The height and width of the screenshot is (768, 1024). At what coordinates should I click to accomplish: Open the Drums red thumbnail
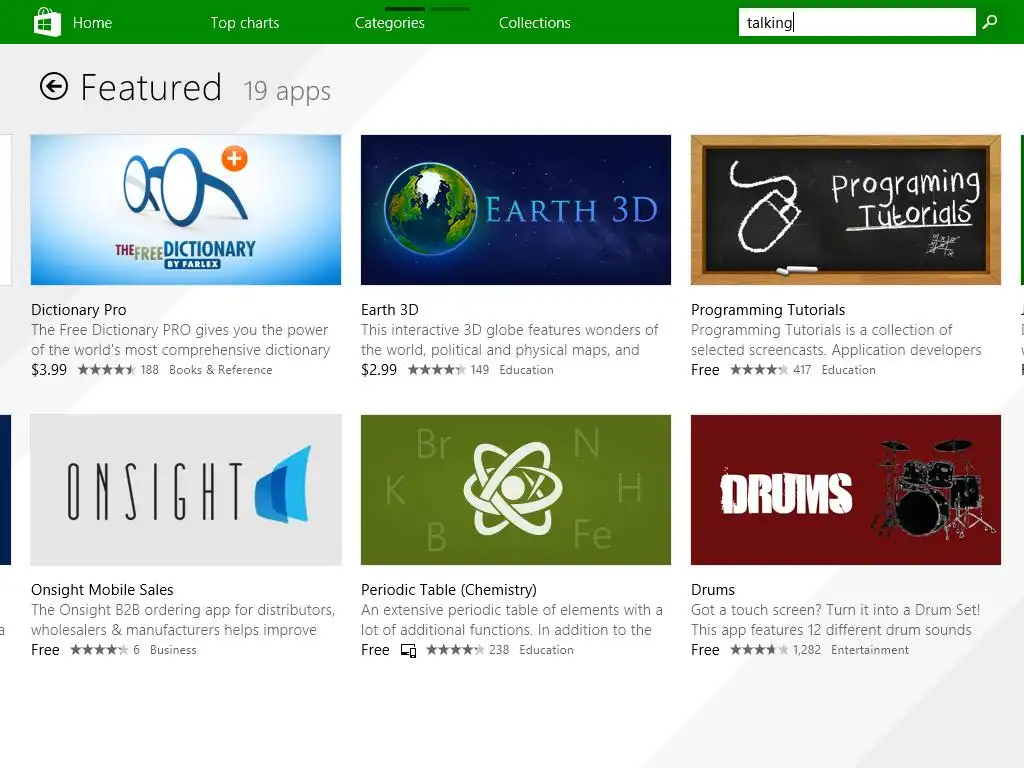pyautogui.click(x=846, y=490)
